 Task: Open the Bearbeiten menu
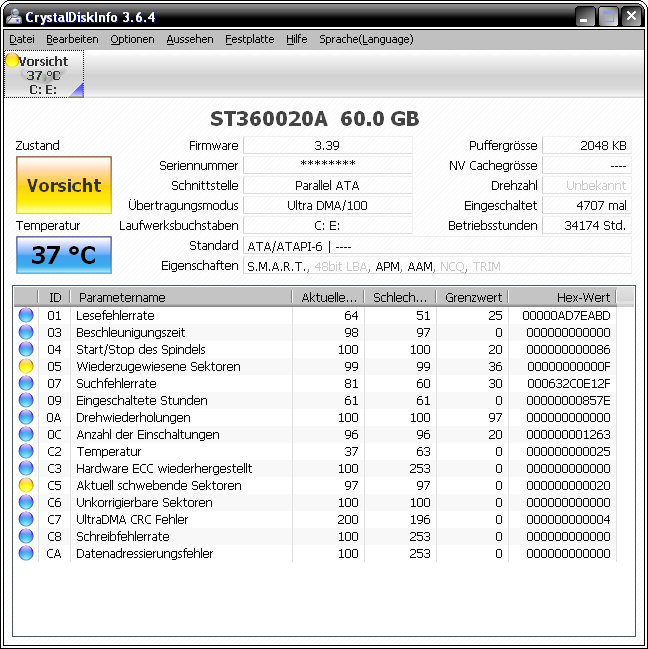[x=72, y=39]
